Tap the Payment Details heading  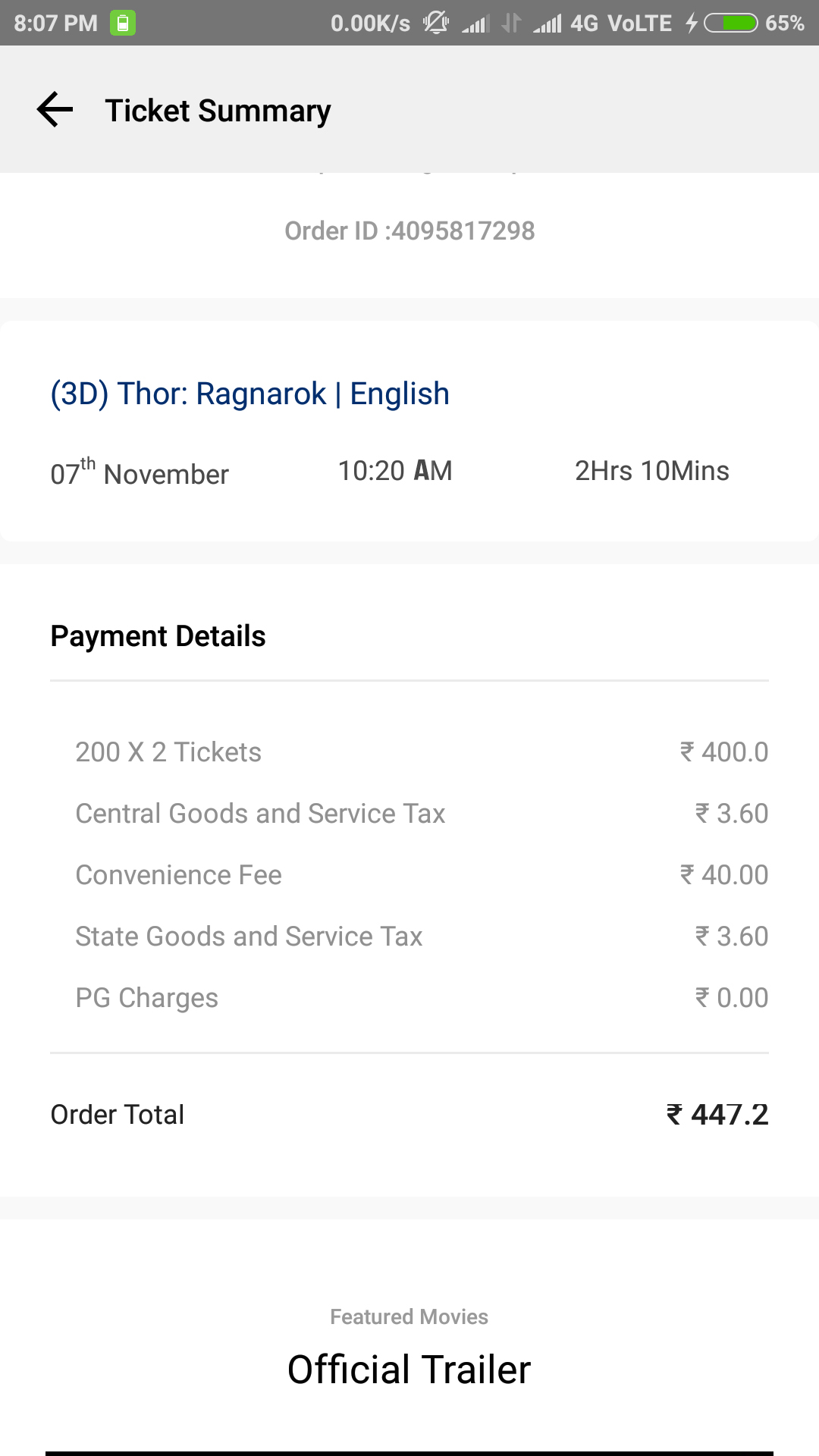(158, 636)
